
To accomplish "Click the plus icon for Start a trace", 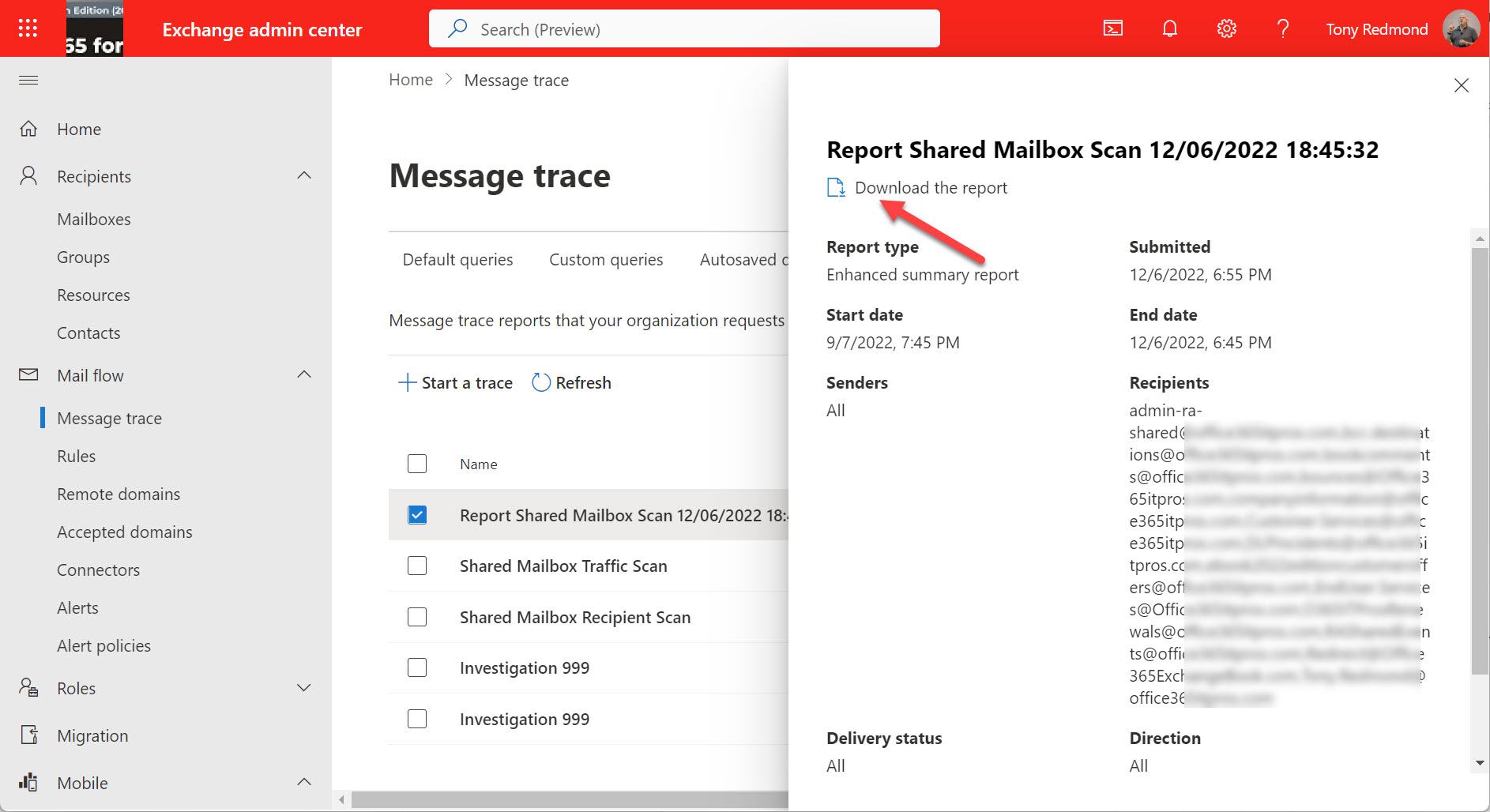I will pyautogui.click(x=407, y=383).
